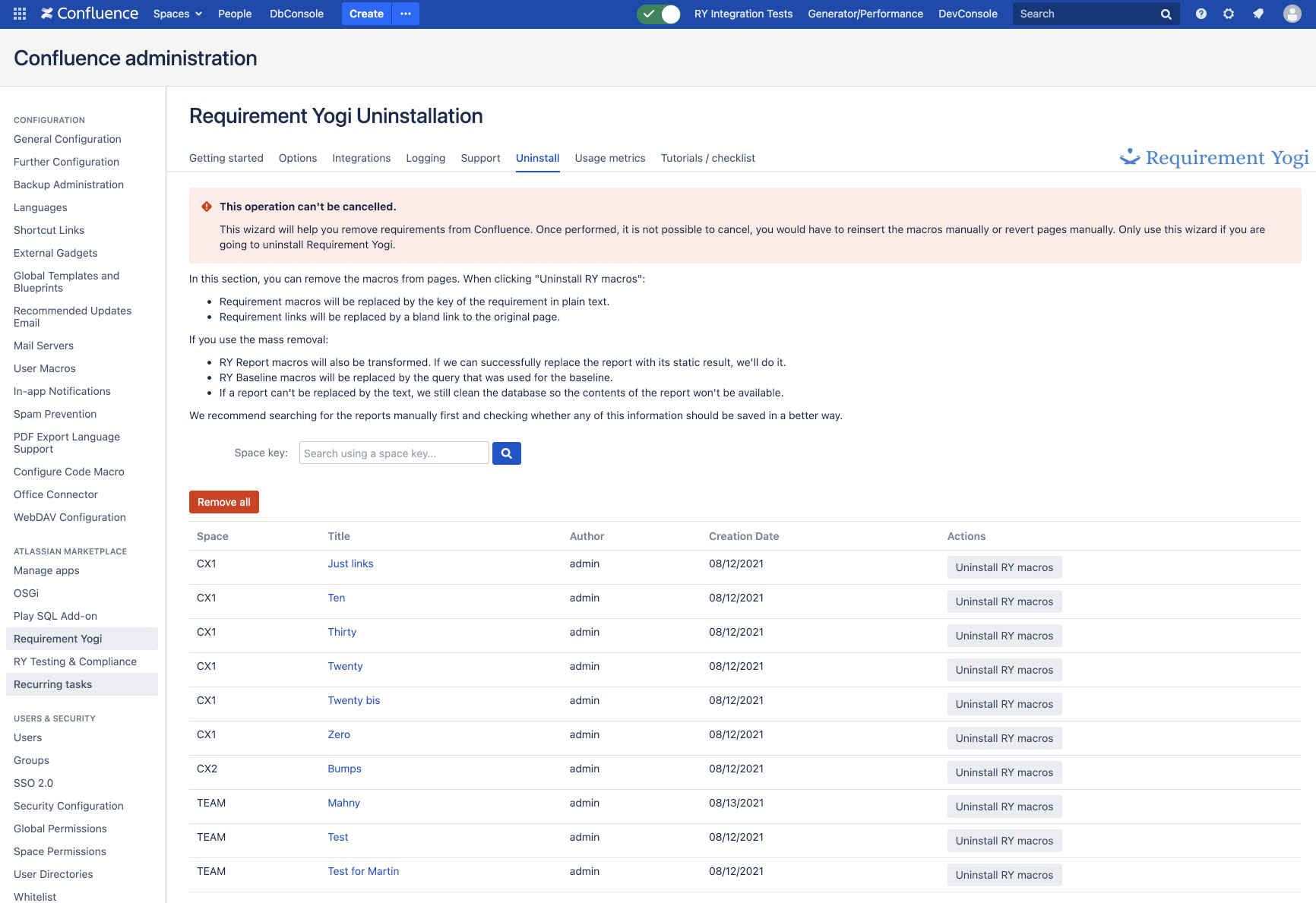
Task: Click the Confluence logo
Action: 90,14
